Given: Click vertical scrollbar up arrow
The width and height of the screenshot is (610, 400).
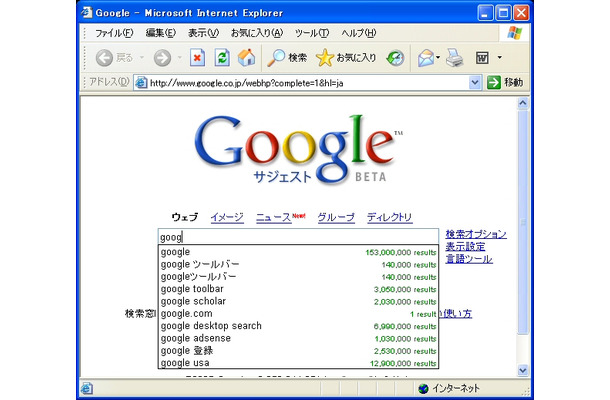Looking at the screenshot, I should (x=522, y=103).
